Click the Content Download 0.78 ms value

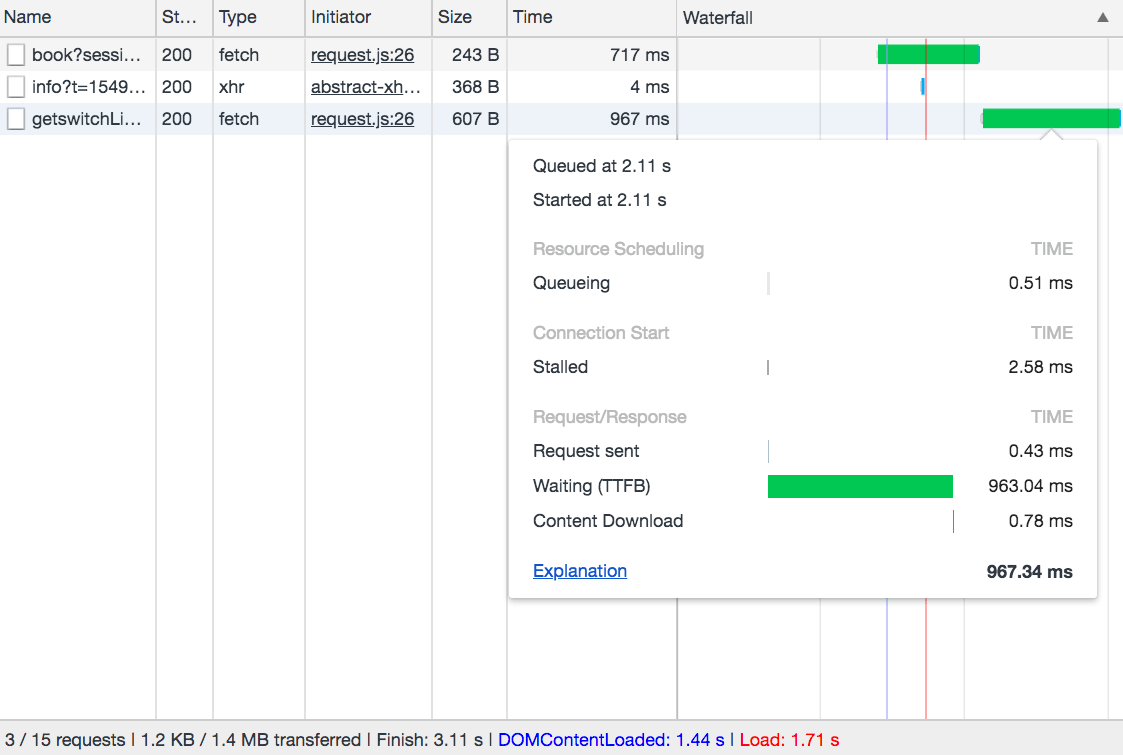click(x=1041, y=521)
